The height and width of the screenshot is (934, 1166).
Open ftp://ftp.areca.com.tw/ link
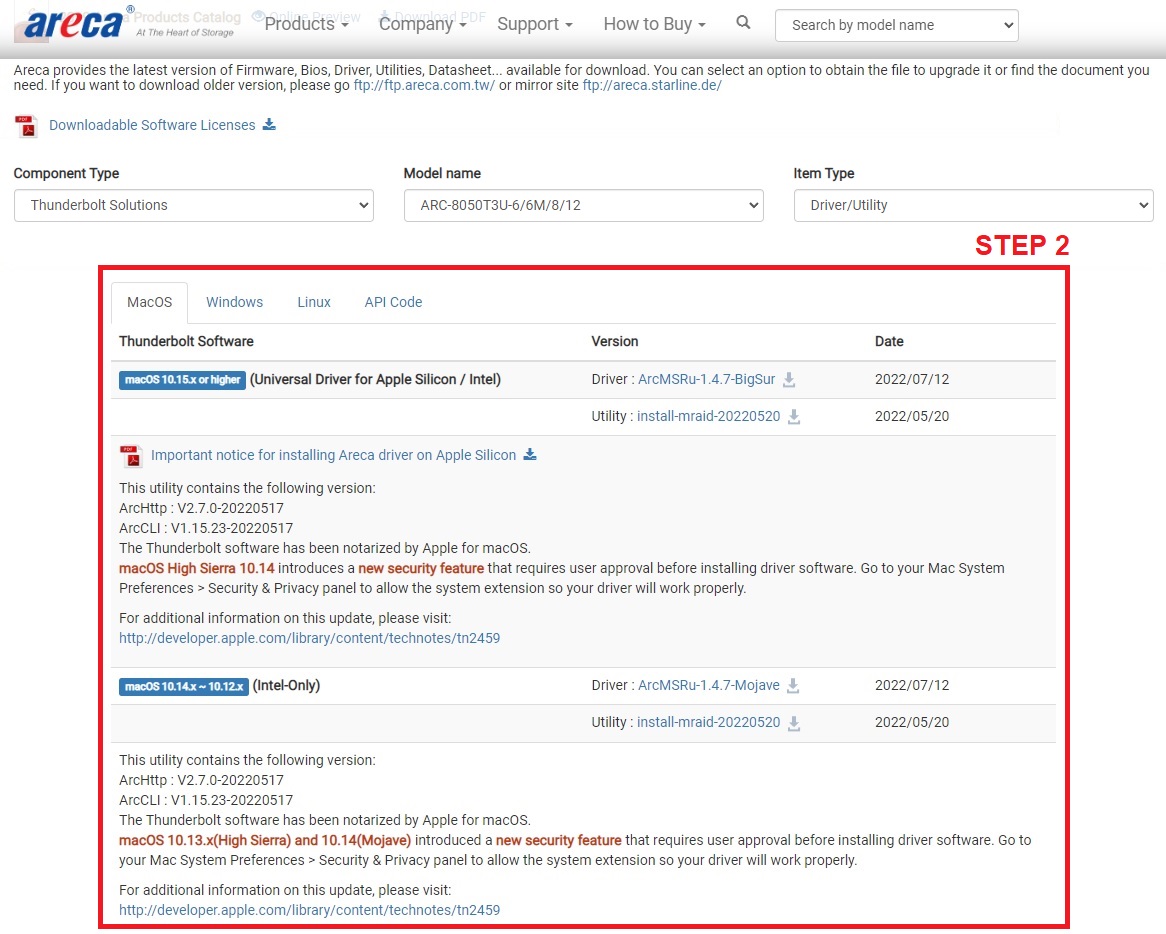(424, 86)
